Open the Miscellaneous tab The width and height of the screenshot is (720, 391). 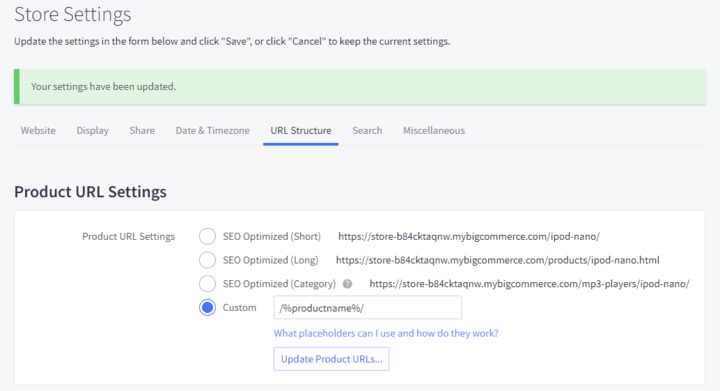434,130
